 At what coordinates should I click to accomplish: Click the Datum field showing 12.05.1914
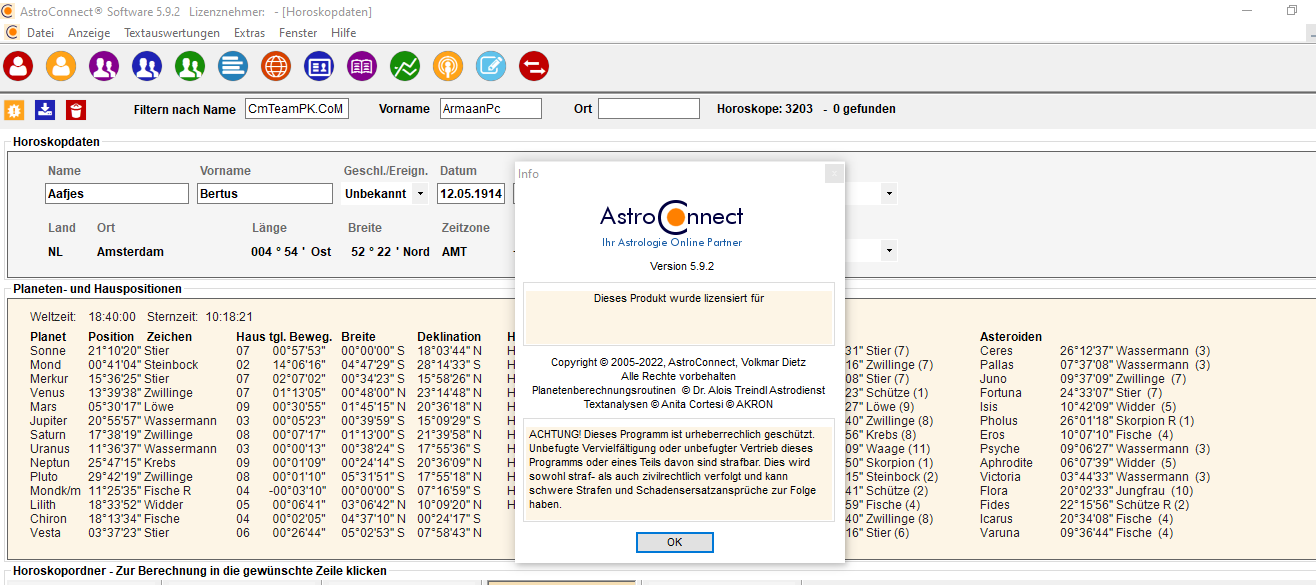471,193
